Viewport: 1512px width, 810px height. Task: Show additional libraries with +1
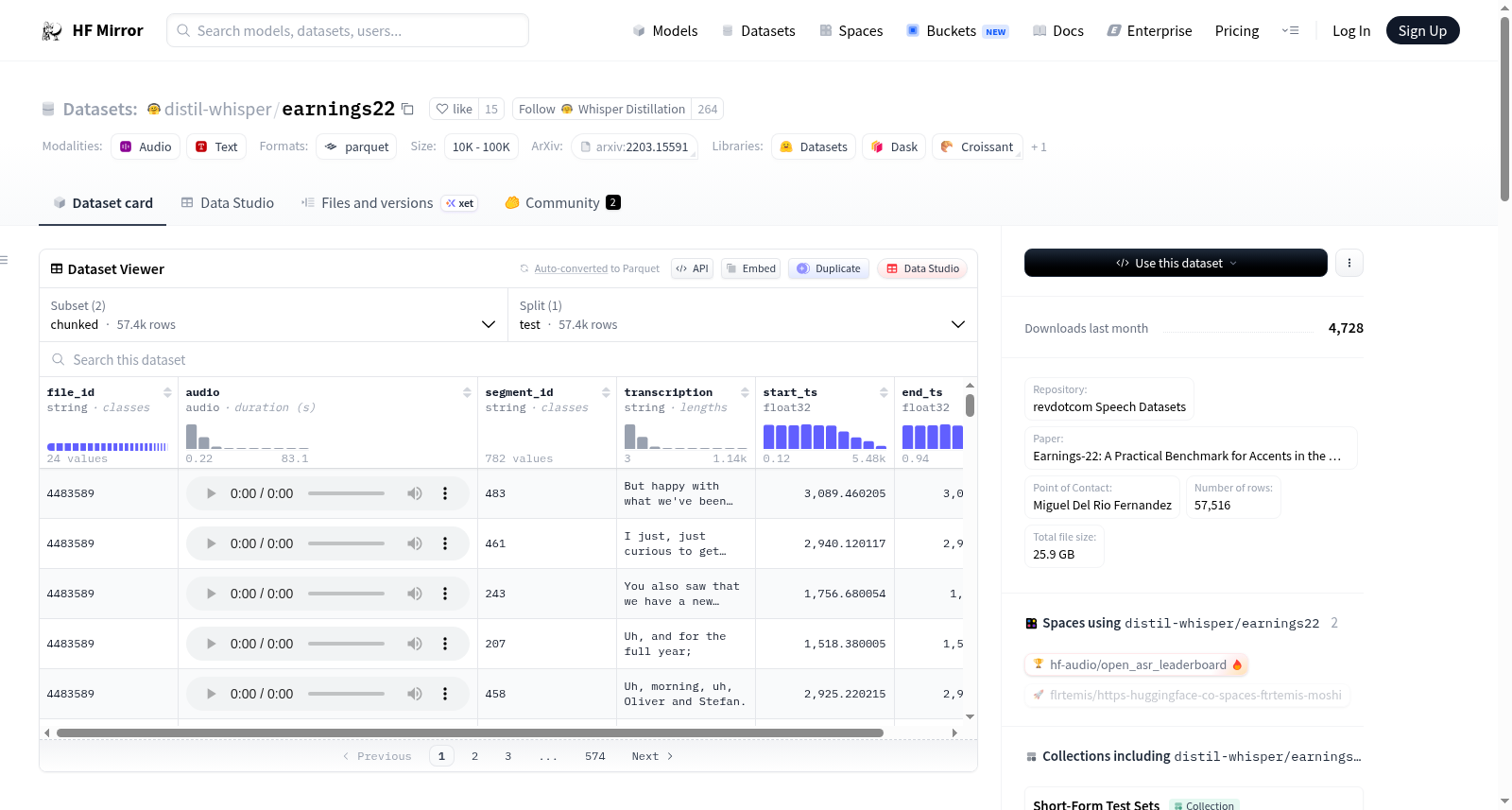pyautogui.click(x=1039, y=147)
